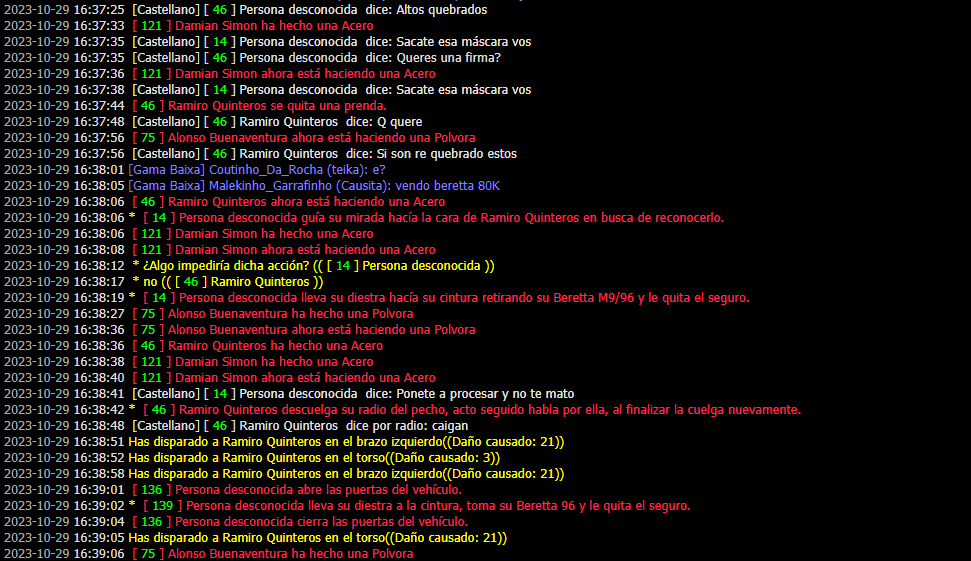Click the message "Si son re quebrado estos"

260,154
